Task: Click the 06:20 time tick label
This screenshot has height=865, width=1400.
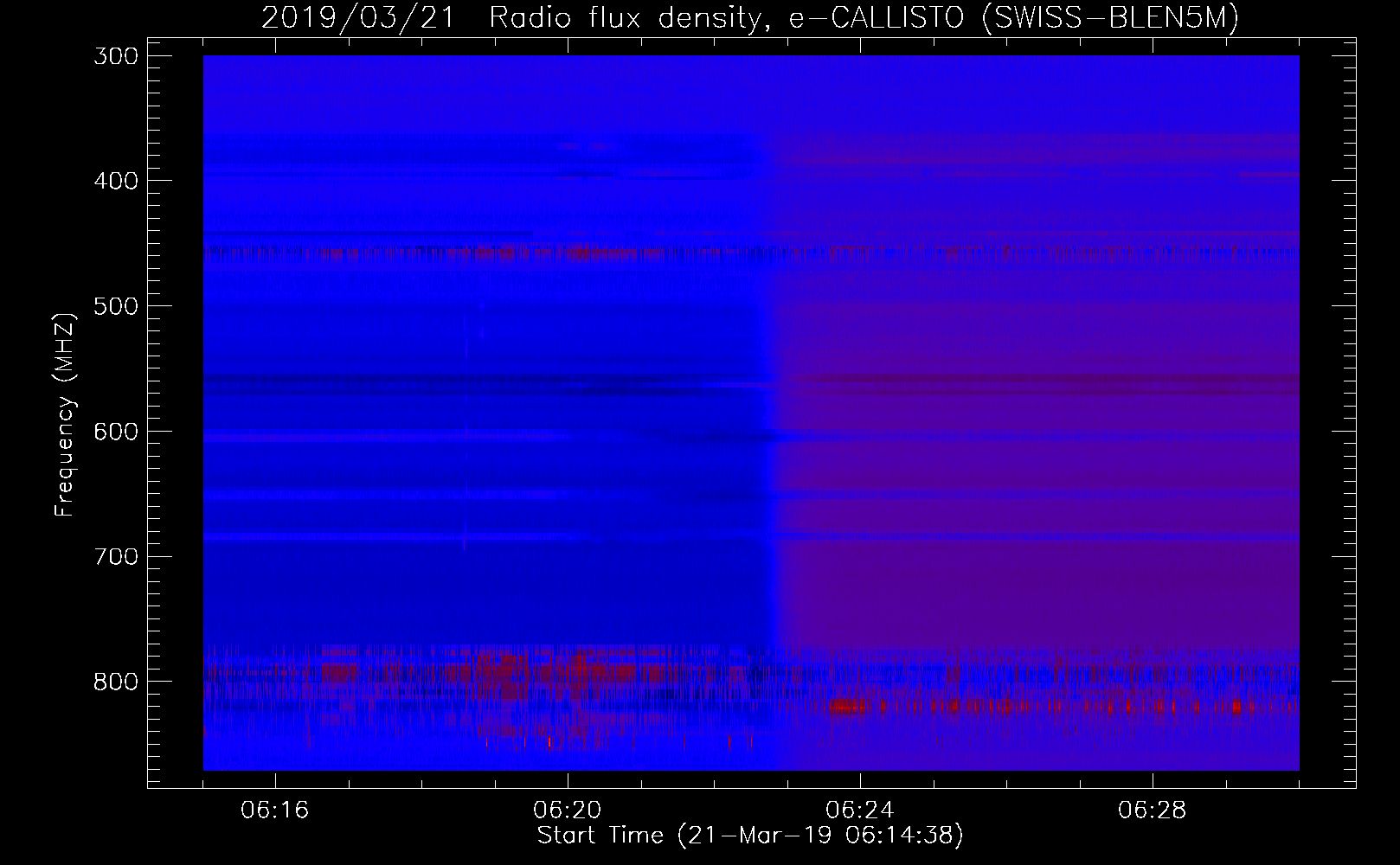Action: point(568,811)
